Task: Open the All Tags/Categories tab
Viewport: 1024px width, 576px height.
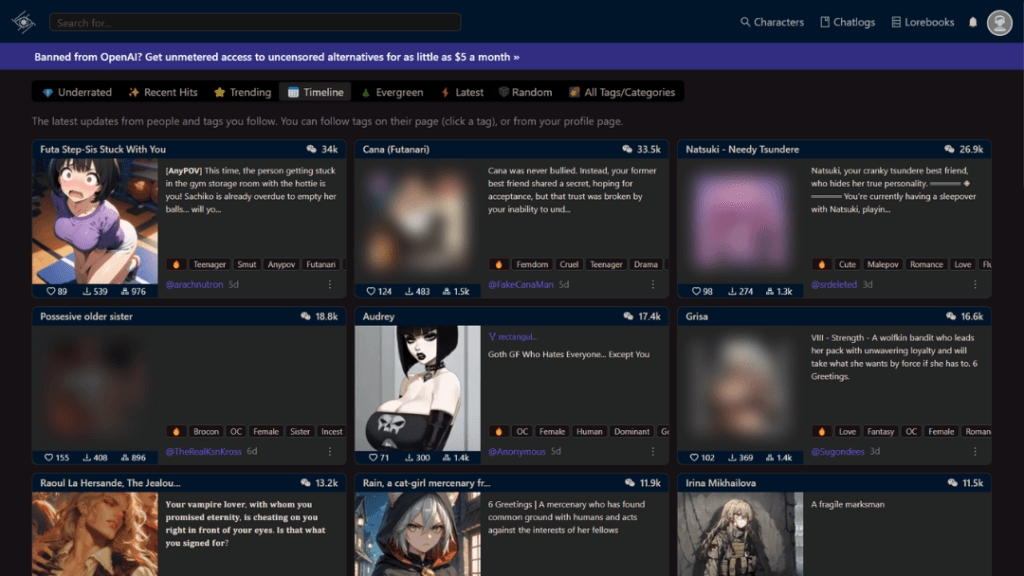Action: [621, 92]
